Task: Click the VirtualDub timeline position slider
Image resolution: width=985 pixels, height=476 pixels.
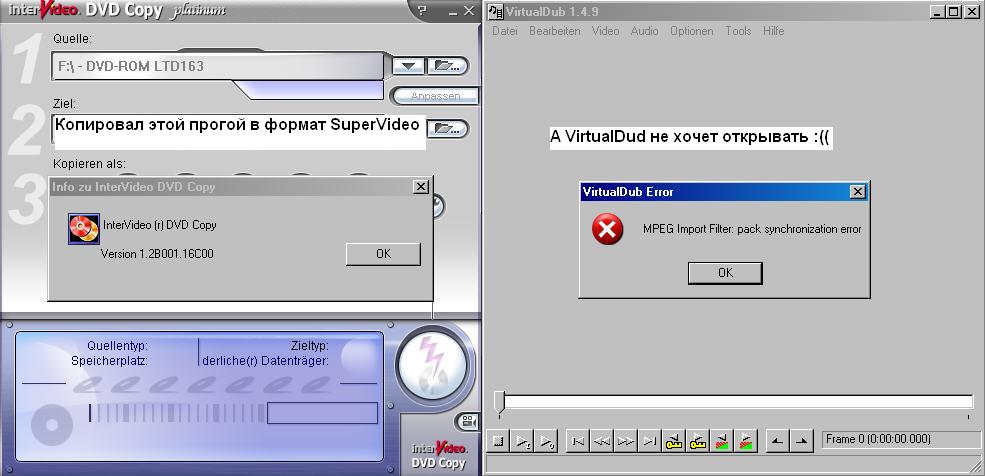Action: pyautogui.click(x=499, y=402)
